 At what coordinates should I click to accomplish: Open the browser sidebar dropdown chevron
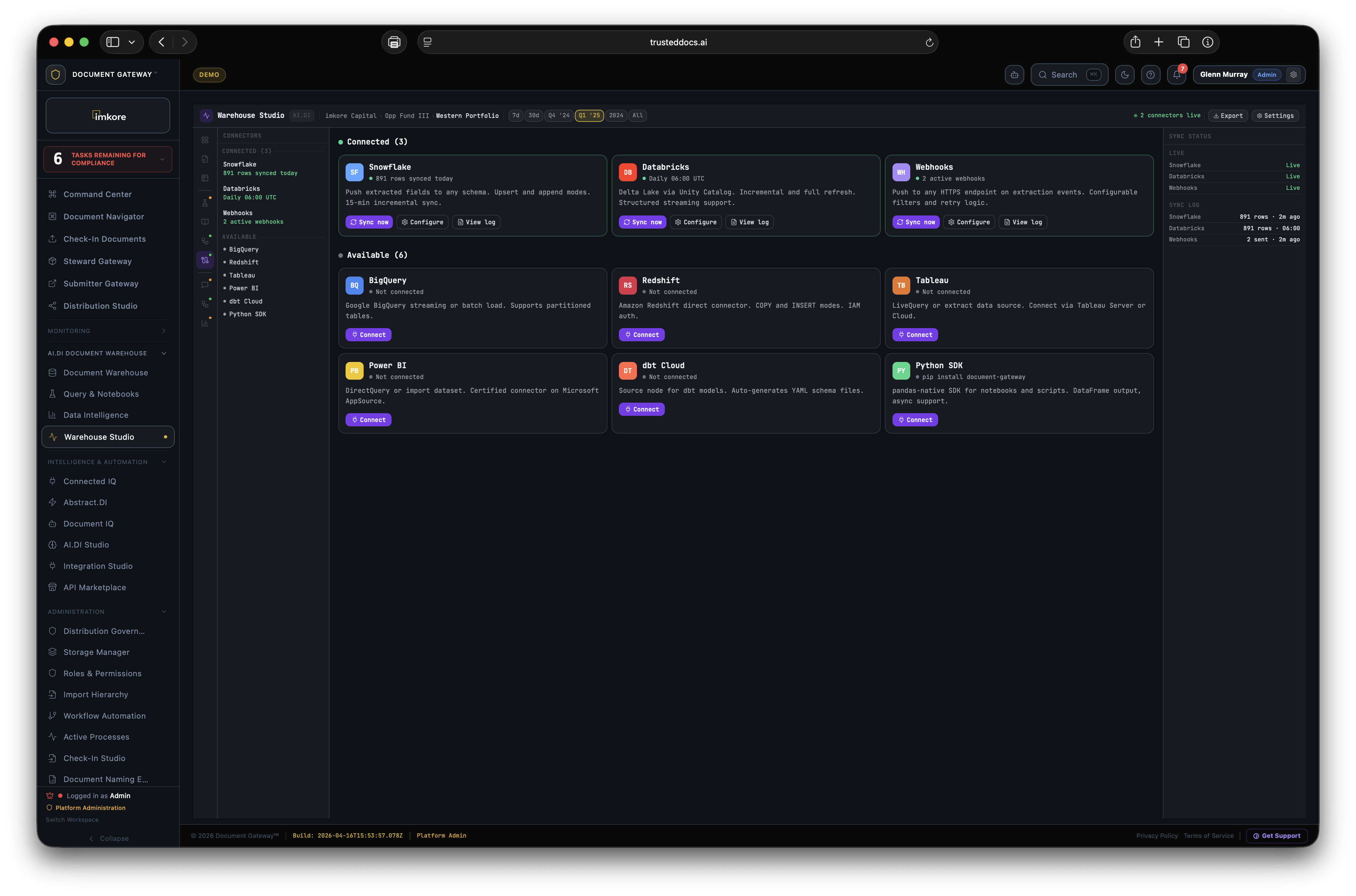pyautogui.click(x=131, y=42)
